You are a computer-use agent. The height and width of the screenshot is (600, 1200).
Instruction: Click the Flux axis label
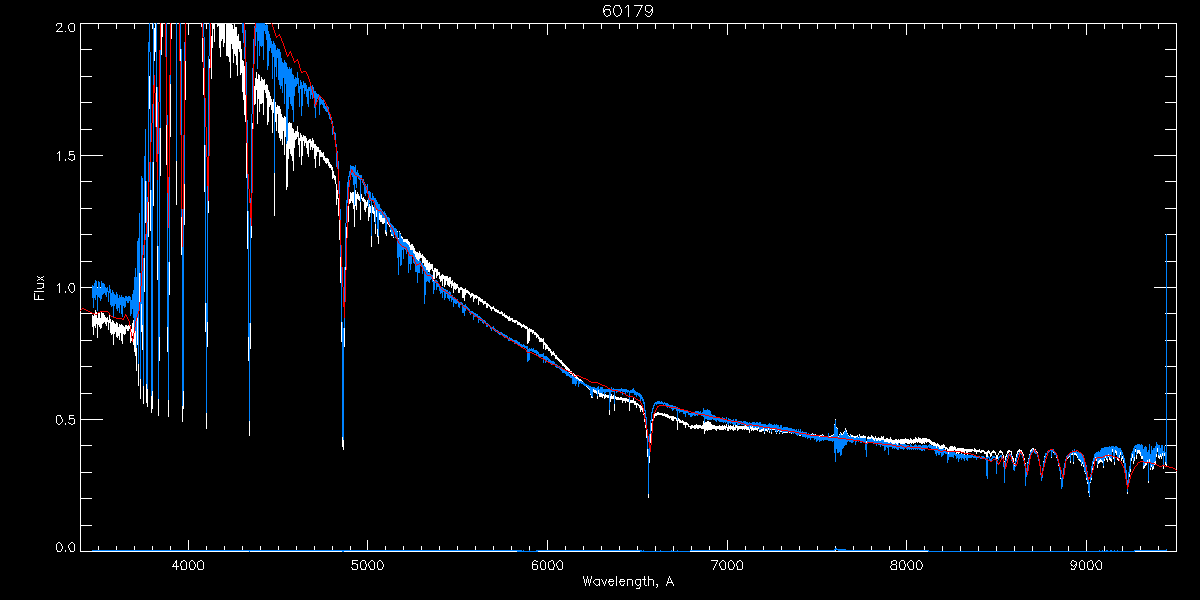click(x=40, y=287)
